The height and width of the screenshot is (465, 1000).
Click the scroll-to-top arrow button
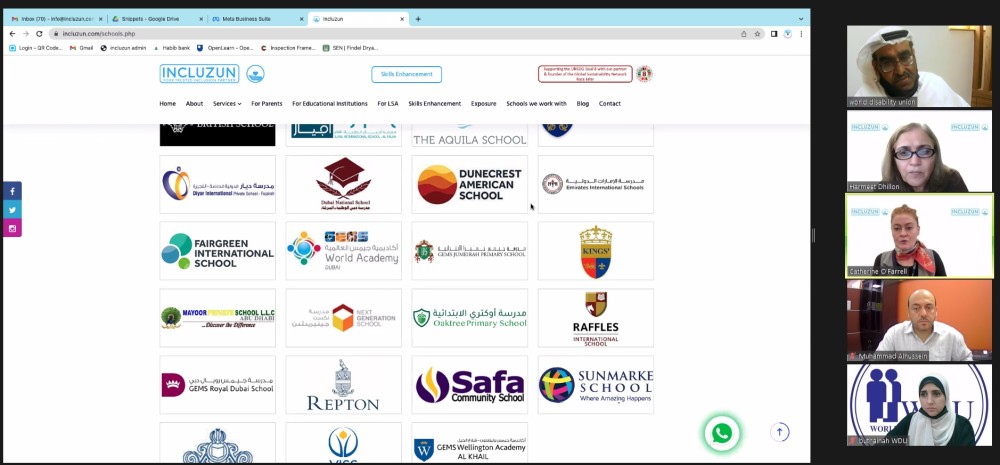(779, 432)
